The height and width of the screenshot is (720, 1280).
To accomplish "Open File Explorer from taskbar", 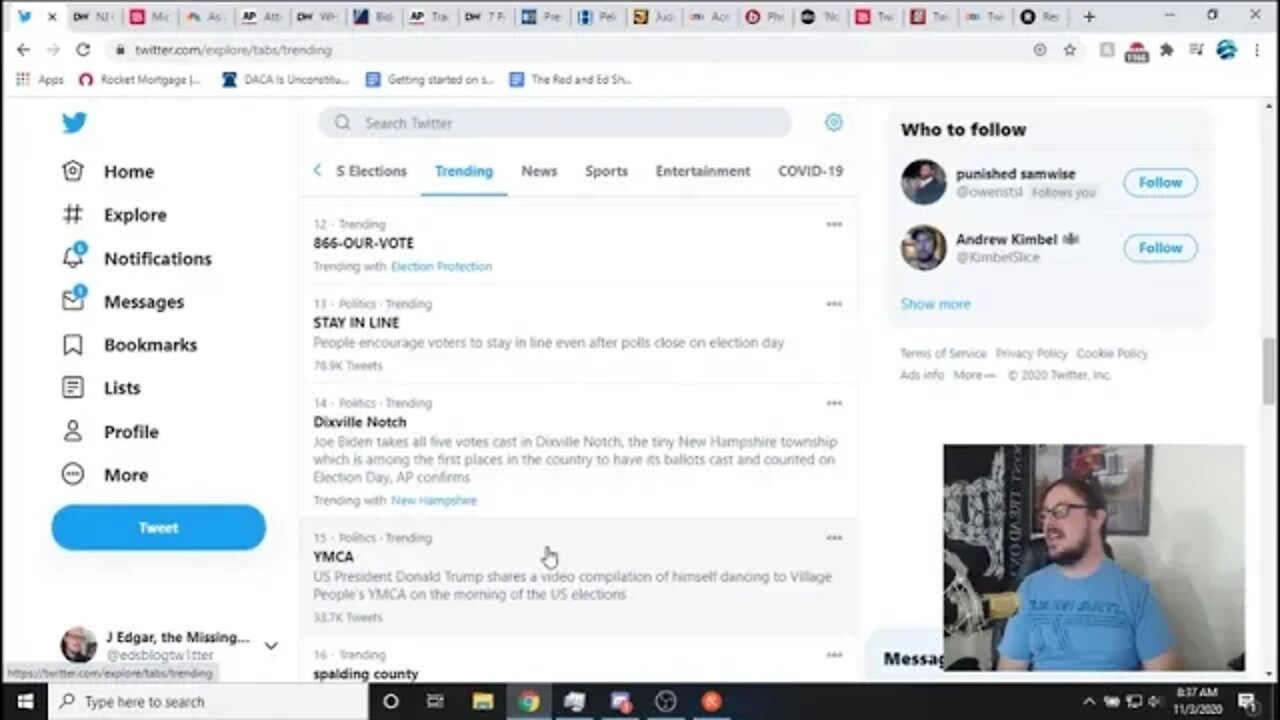I will click(482, 701).
